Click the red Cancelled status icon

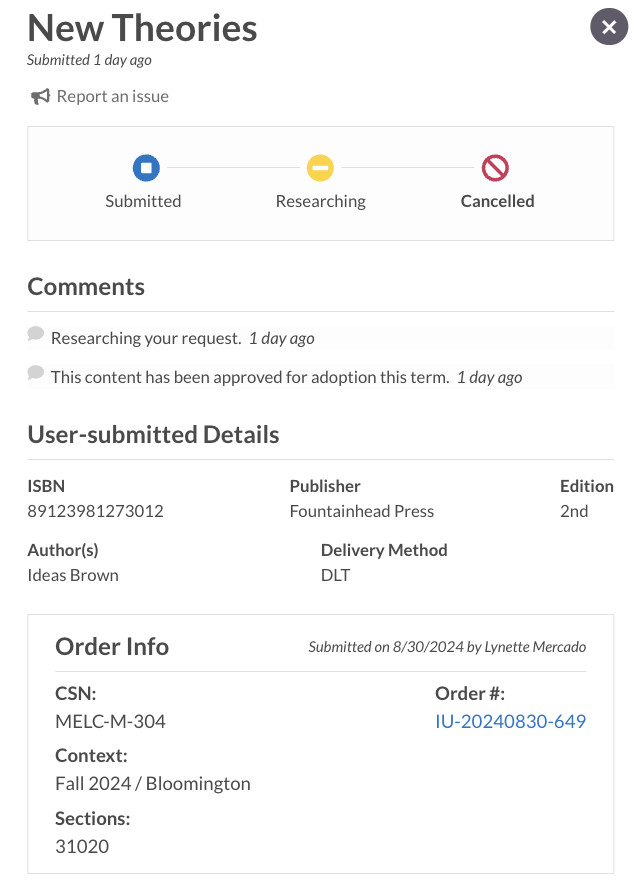point(495,168)
